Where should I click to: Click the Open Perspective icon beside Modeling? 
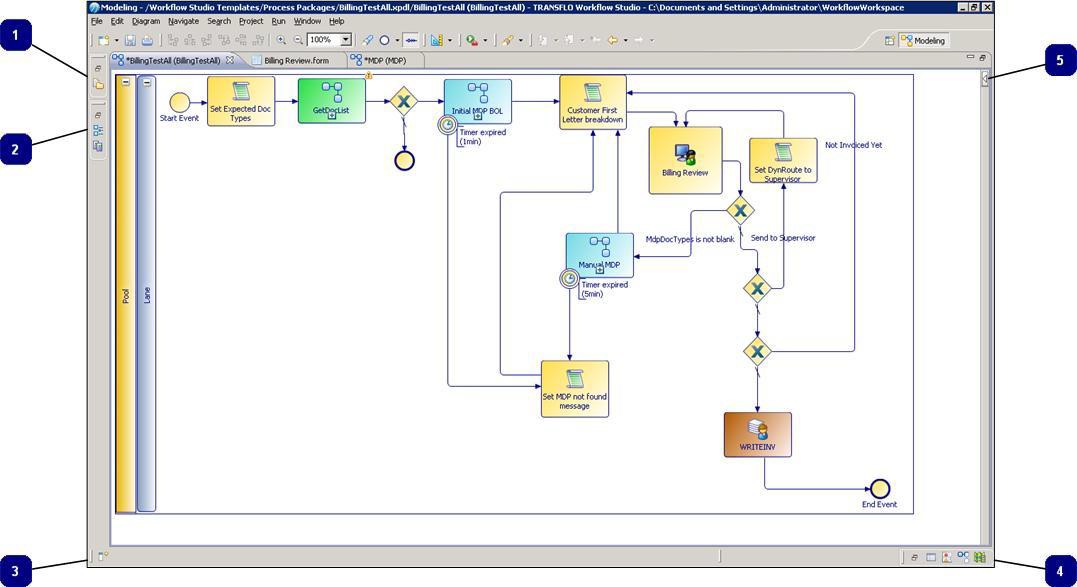tap(889, 41)
